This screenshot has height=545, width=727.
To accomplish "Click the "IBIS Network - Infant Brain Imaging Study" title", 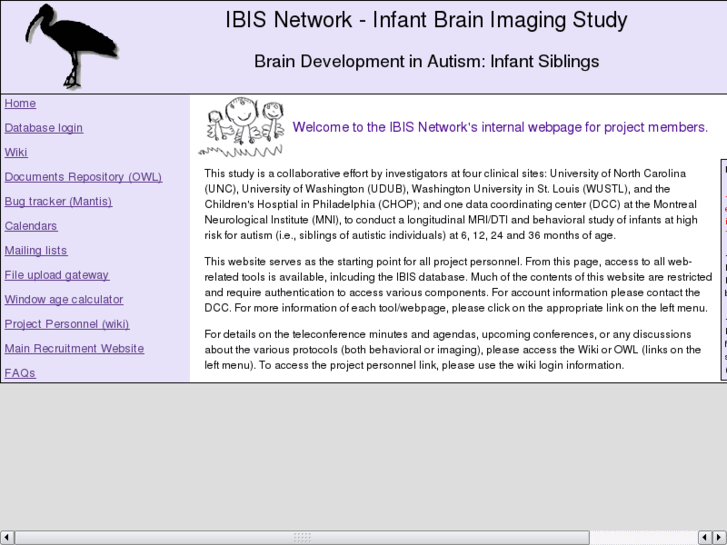I will pyautogui.click(x=426, y=20).
